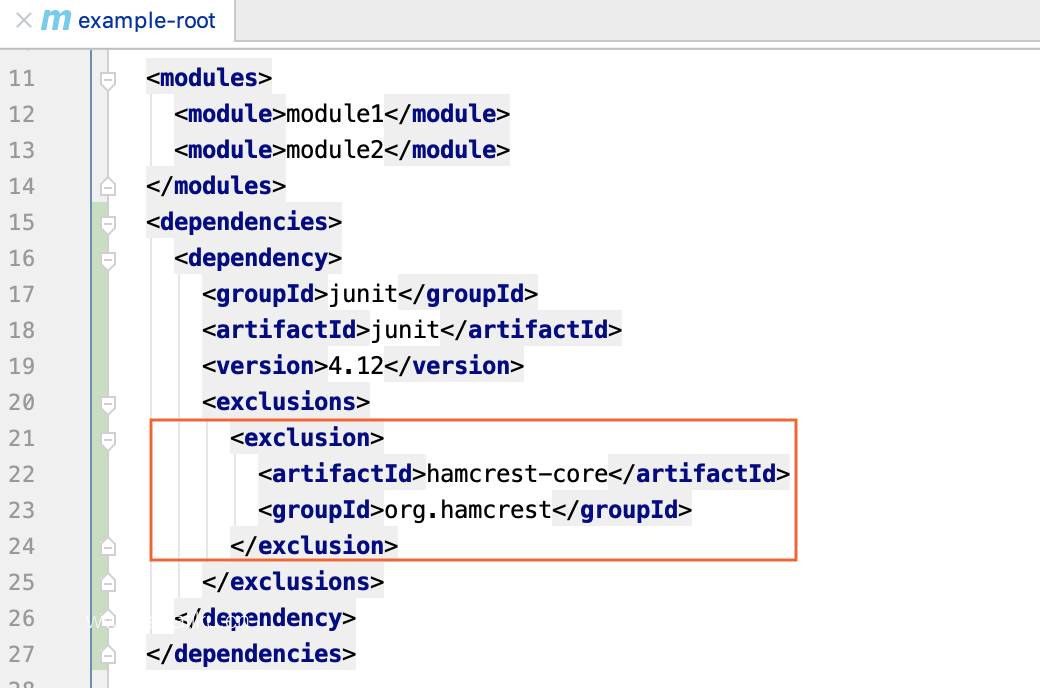The width and height of the screenshot is (1040, 688).
Task: Collapse the exclusions block at line 20
Action: pyautogui.click(x=107, y=403)
